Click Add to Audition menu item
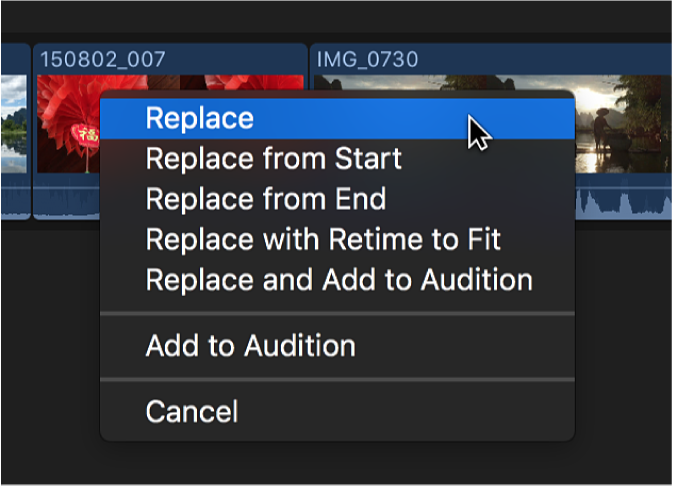This screenshot has height=486, width=673. pos(250,346)
